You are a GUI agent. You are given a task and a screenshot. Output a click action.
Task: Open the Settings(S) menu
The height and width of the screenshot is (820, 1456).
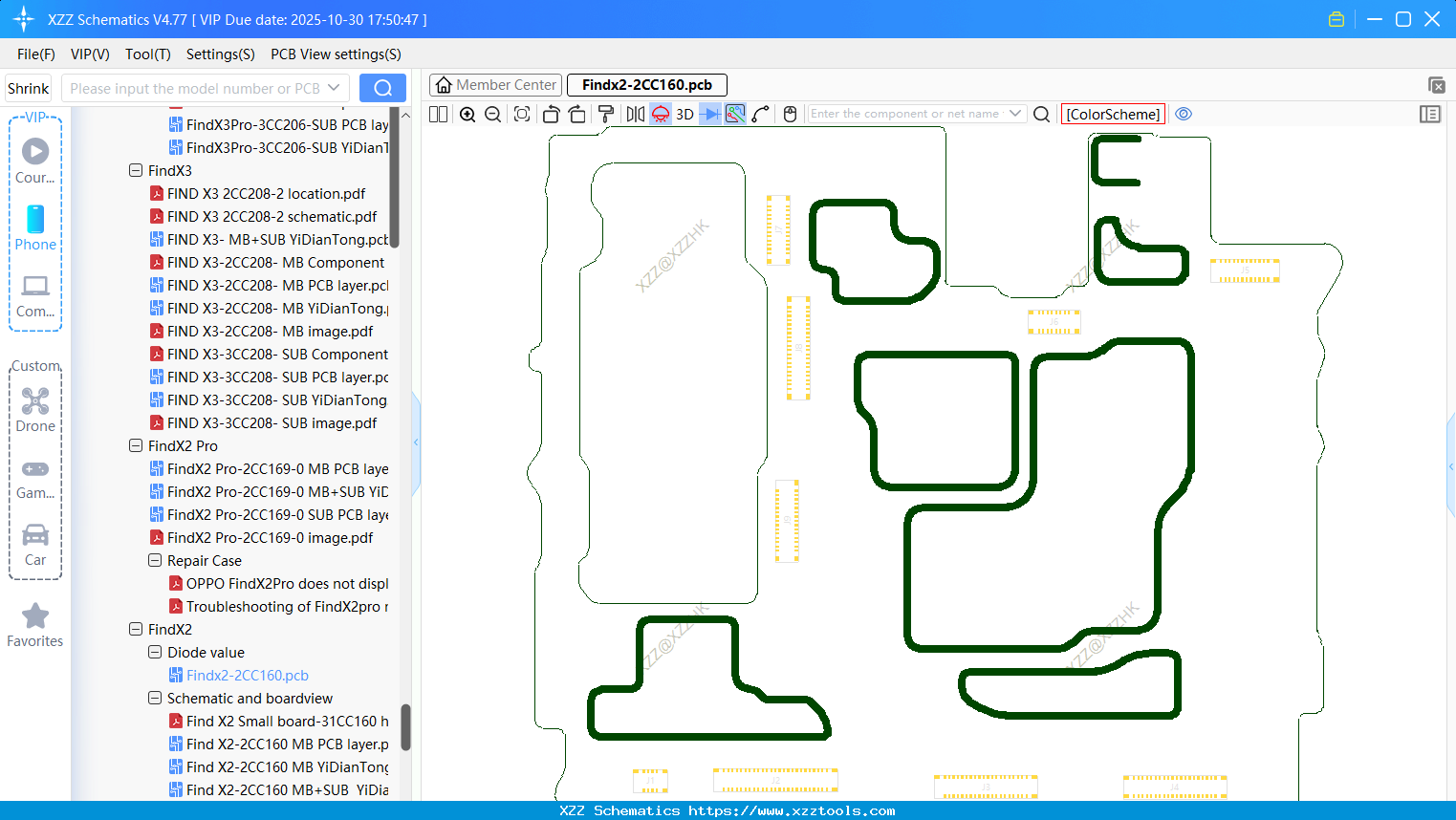point(221,54)
